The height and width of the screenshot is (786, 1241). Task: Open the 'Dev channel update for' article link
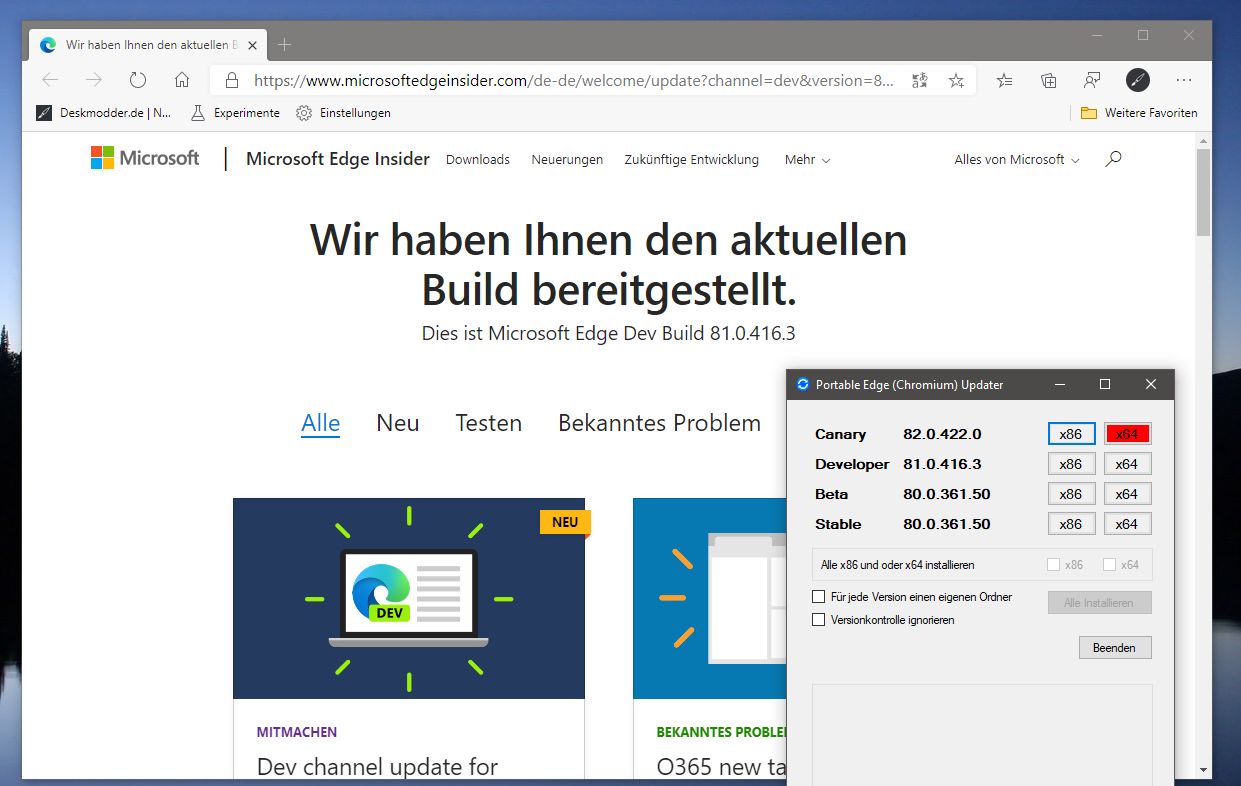pos(377,767)
